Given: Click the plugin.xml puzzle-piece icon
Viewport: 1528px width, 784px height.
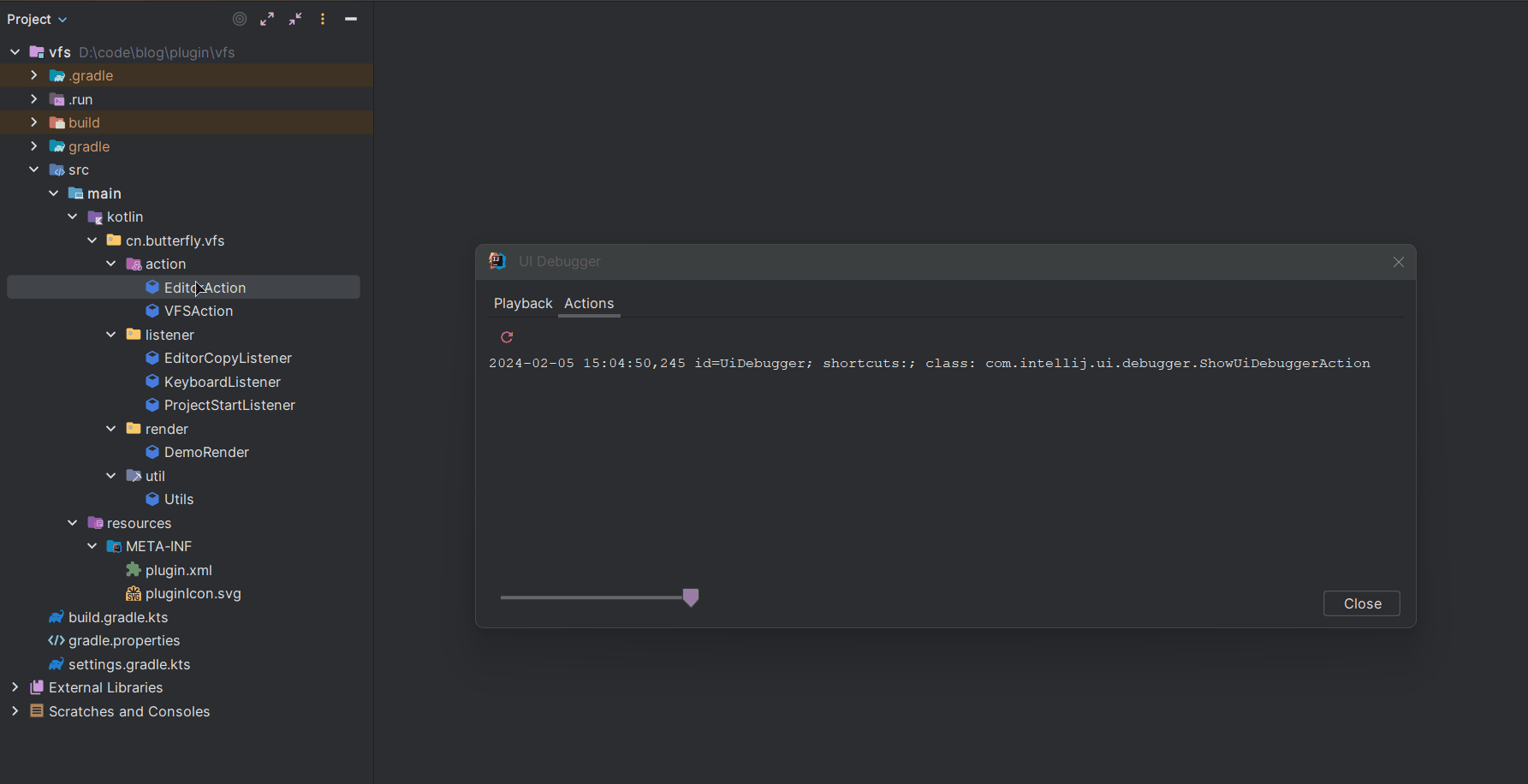Looking at the screenshot, I should pos(134,570).
